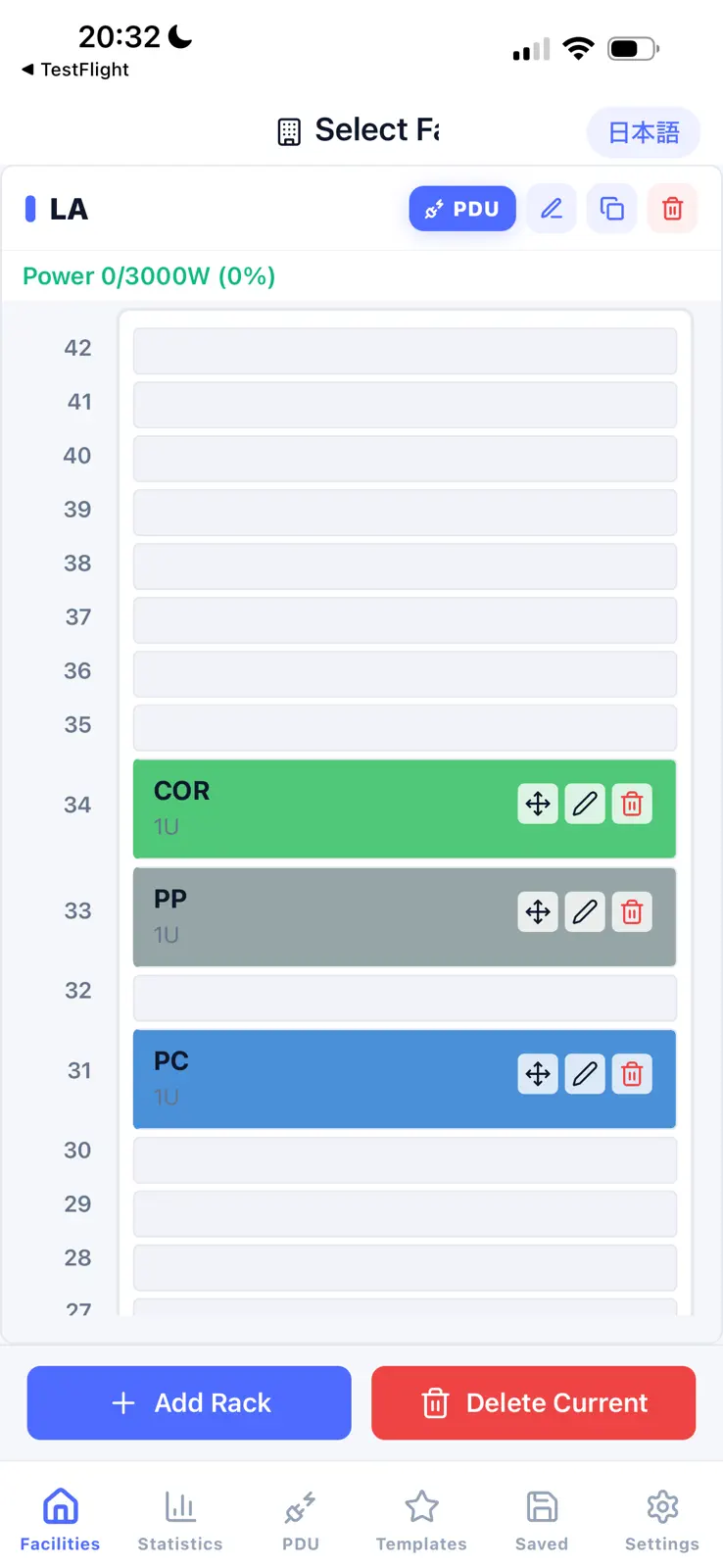The width and height of the screenshot is (723, 1568).
Task: Remove the COR device
Action: point(632,805)
